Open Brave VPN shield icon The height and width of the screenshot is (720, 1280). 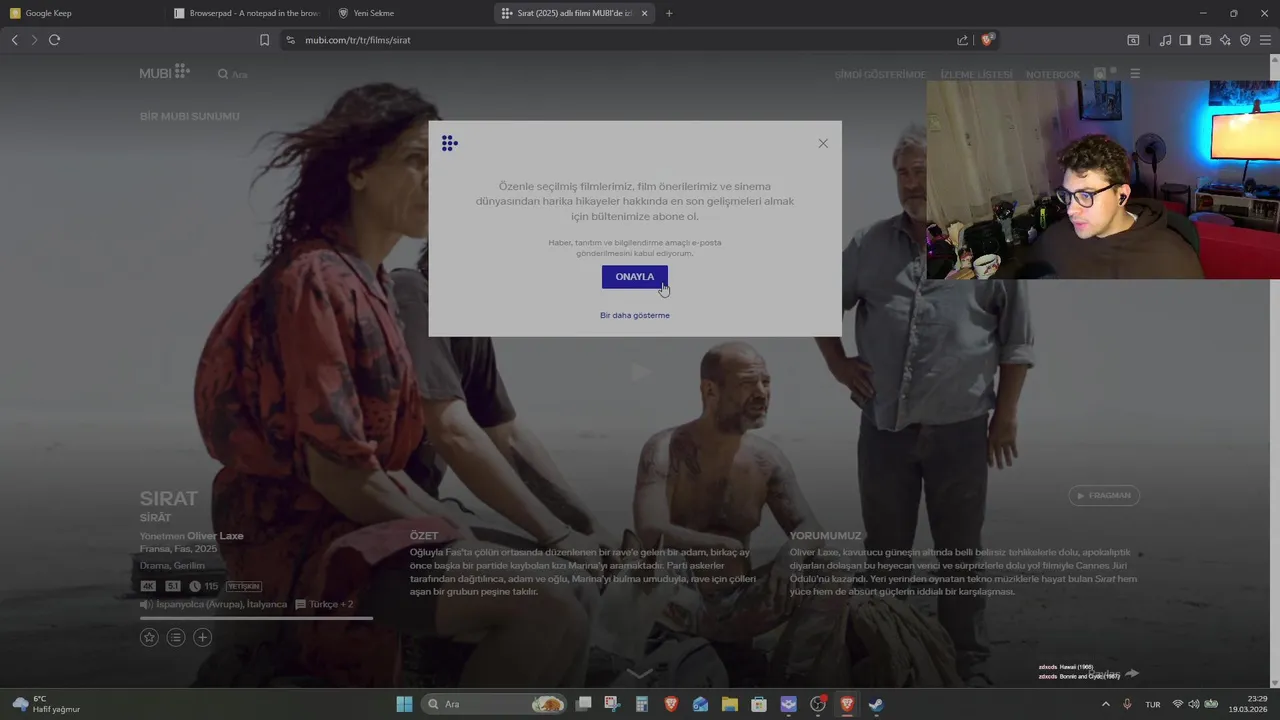pyautogui.click(x=1245, y=40)
